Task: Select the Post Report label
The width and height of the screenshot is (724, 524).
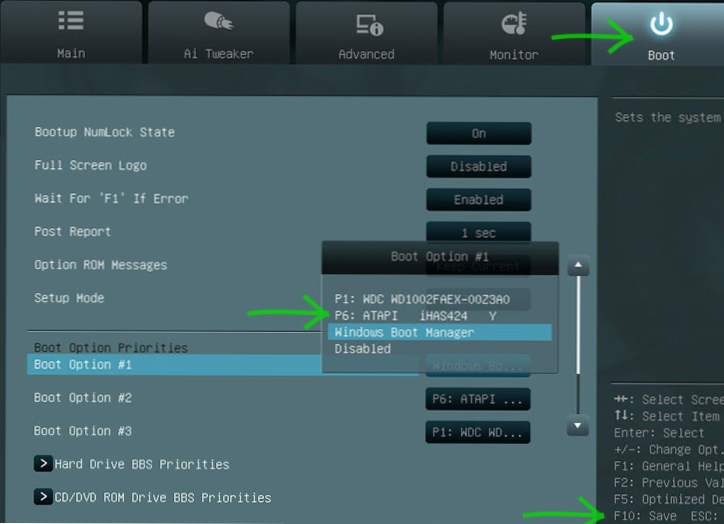Action: pyautogui.click(x=72, y=232)
